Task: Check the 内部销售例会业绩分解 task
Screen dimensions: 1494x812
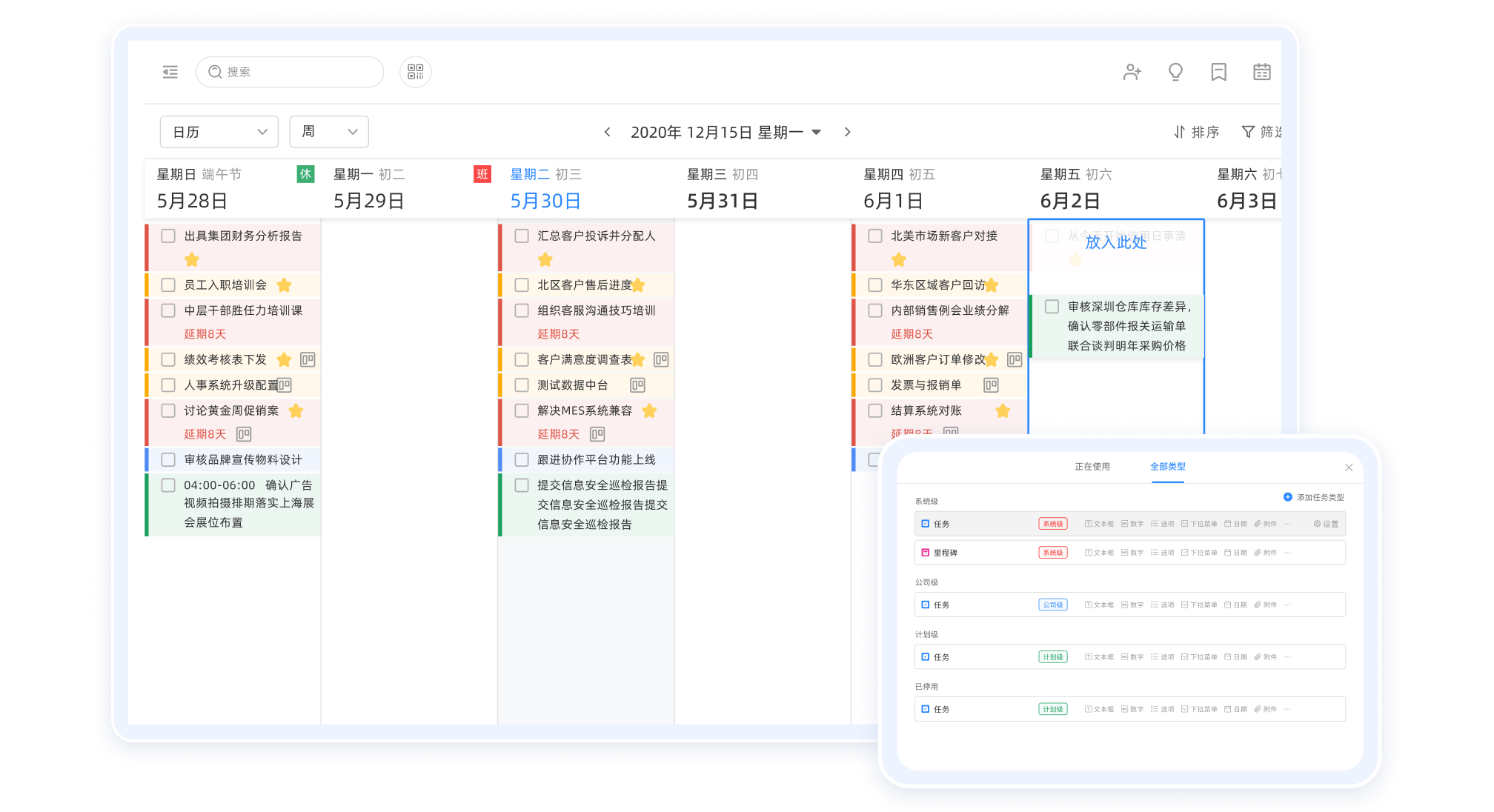Action: (x=875, y=311)
